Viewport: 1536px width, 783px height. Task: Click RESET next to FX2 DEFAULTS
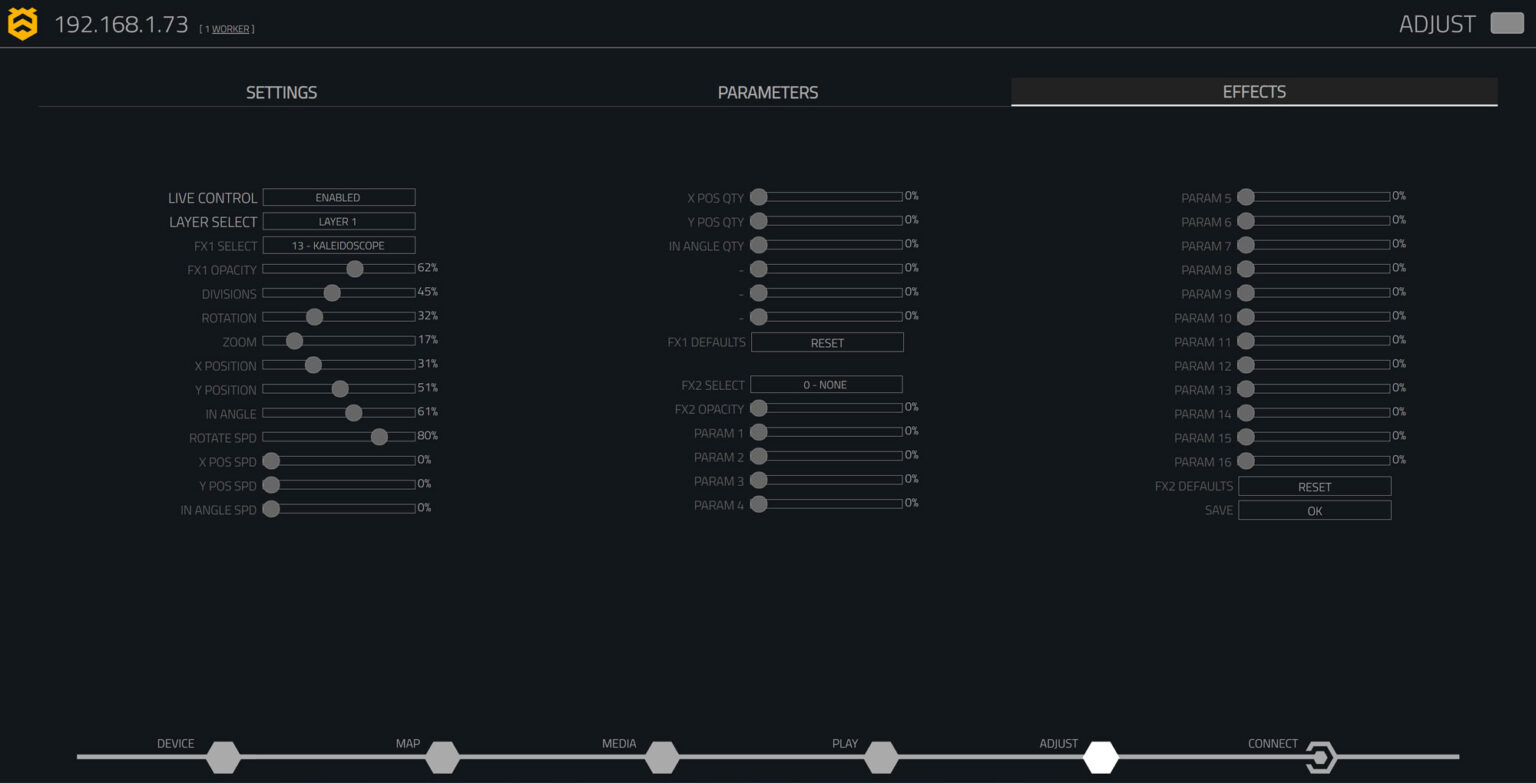pos(1314,485)
